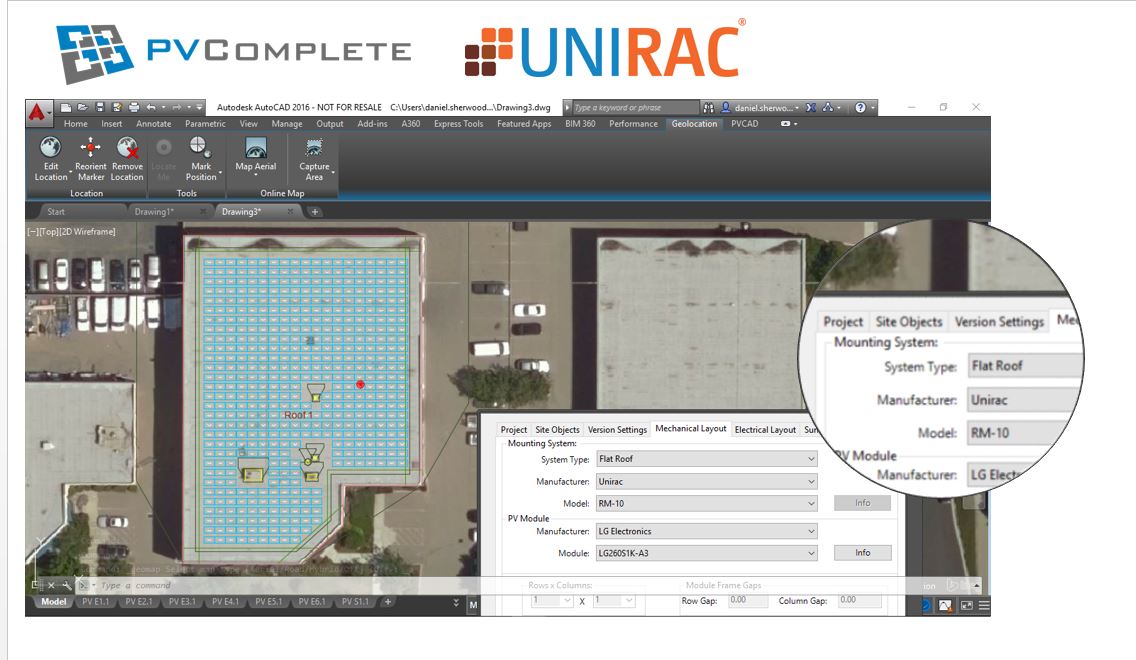1136x660 pixels.
Task: Switch to the Electrical Layout tab
Action: coord(765,430)
